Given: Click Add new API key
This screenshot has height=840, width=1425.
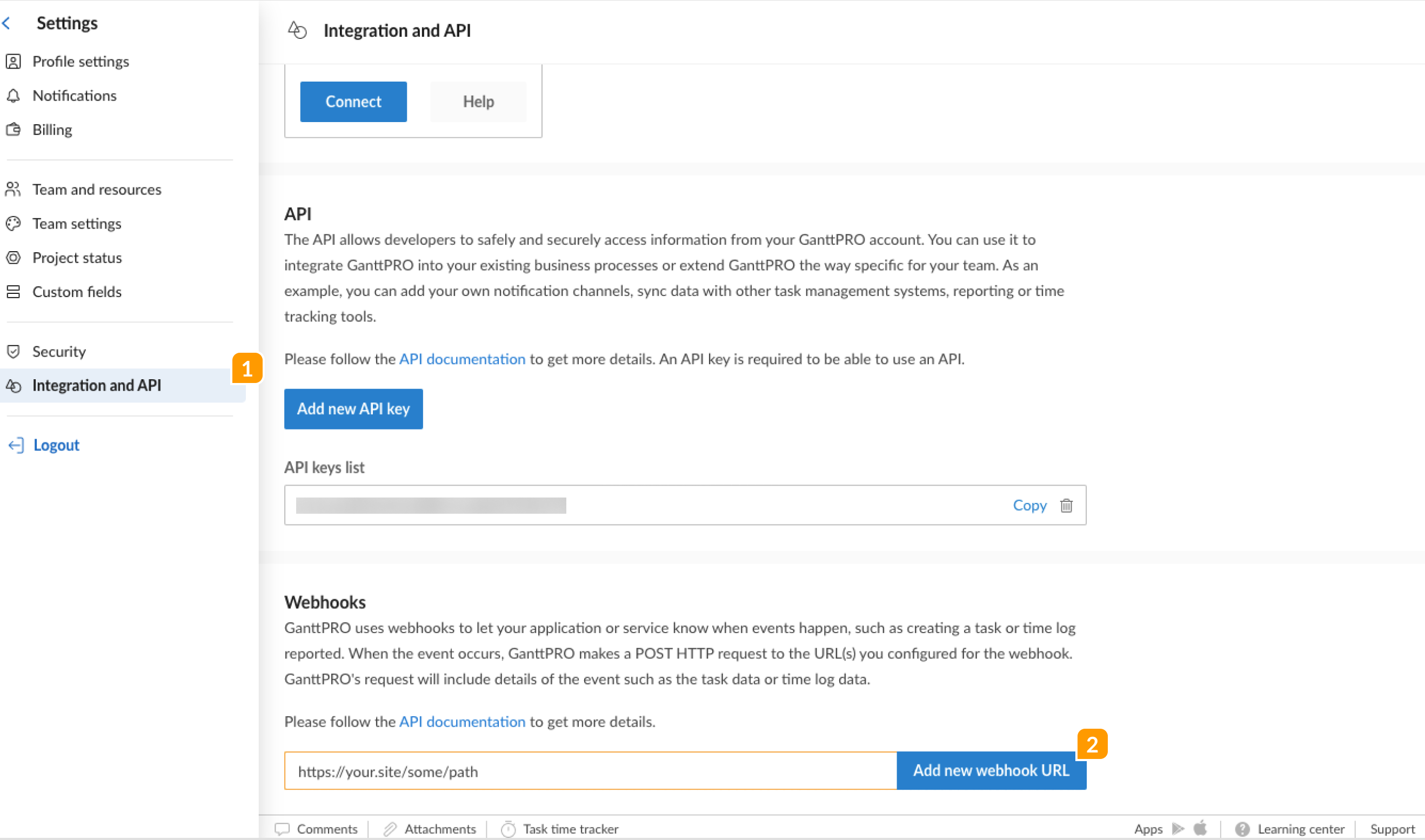Looking at the screenshot, I should [x=353, y=409].
